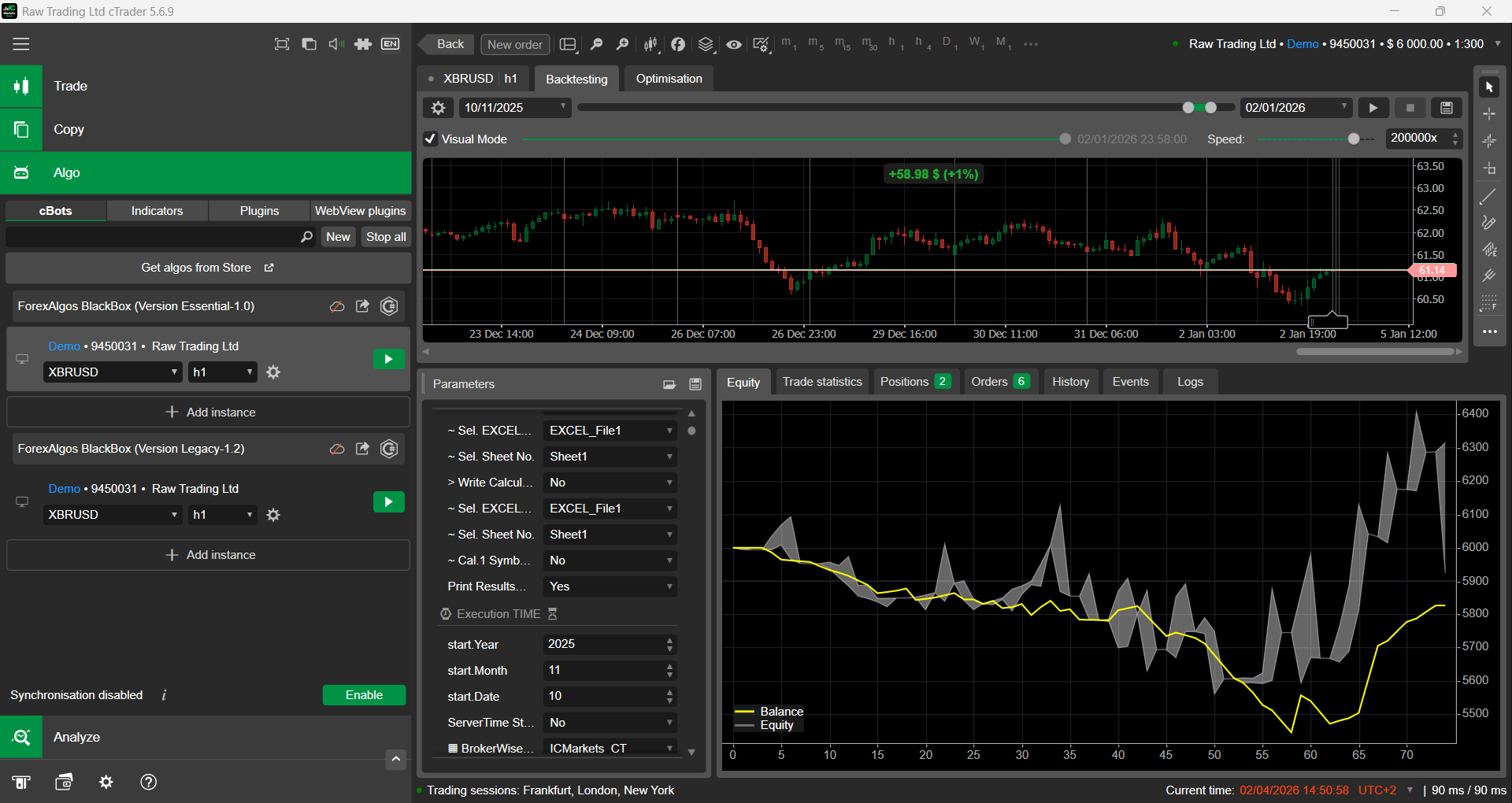Switch to the Trade statistics tab
1512x803 pixels.
(822, 382)
